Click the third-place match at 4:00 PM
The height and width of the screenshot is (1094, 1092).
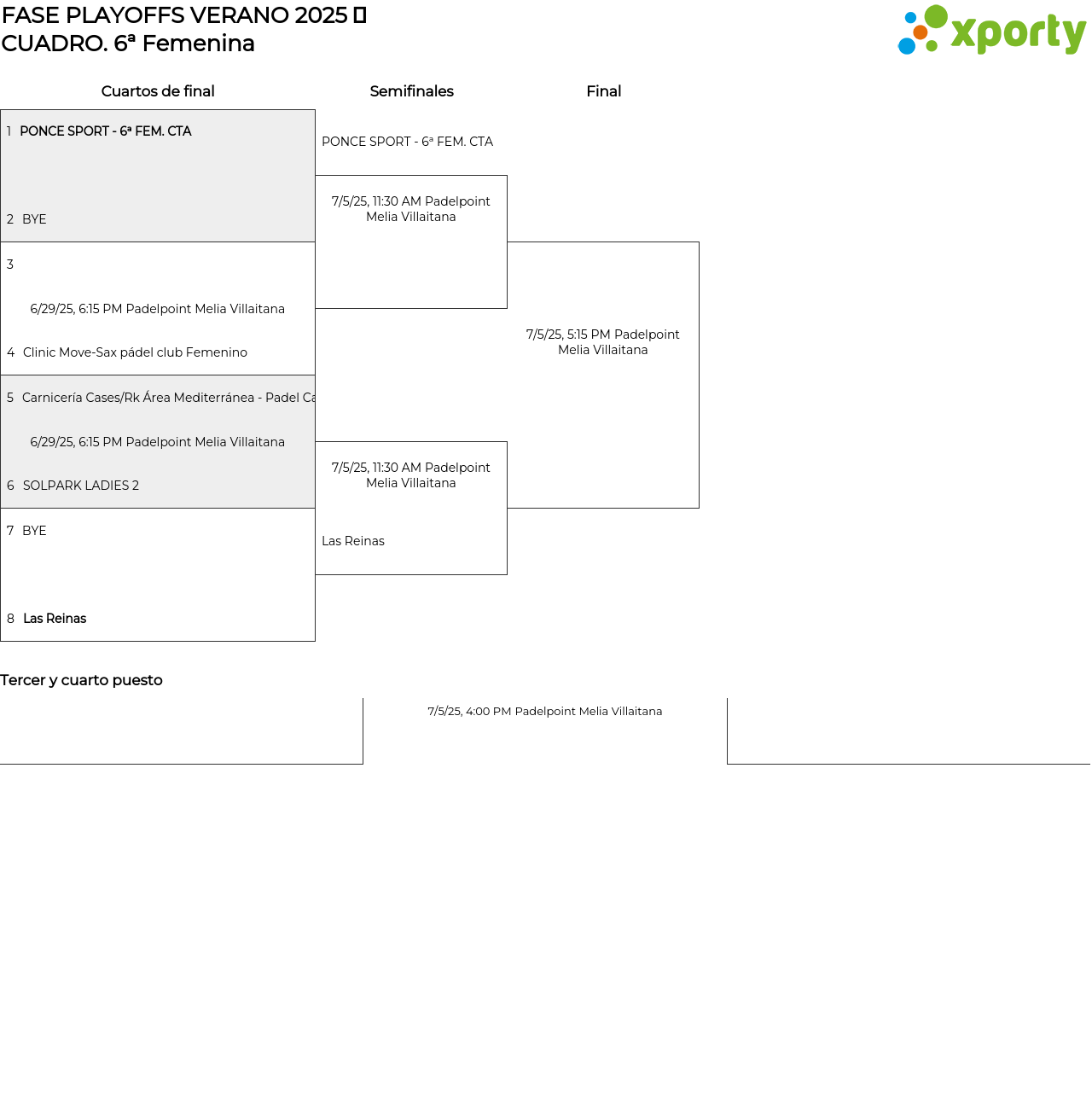[544, 712]
